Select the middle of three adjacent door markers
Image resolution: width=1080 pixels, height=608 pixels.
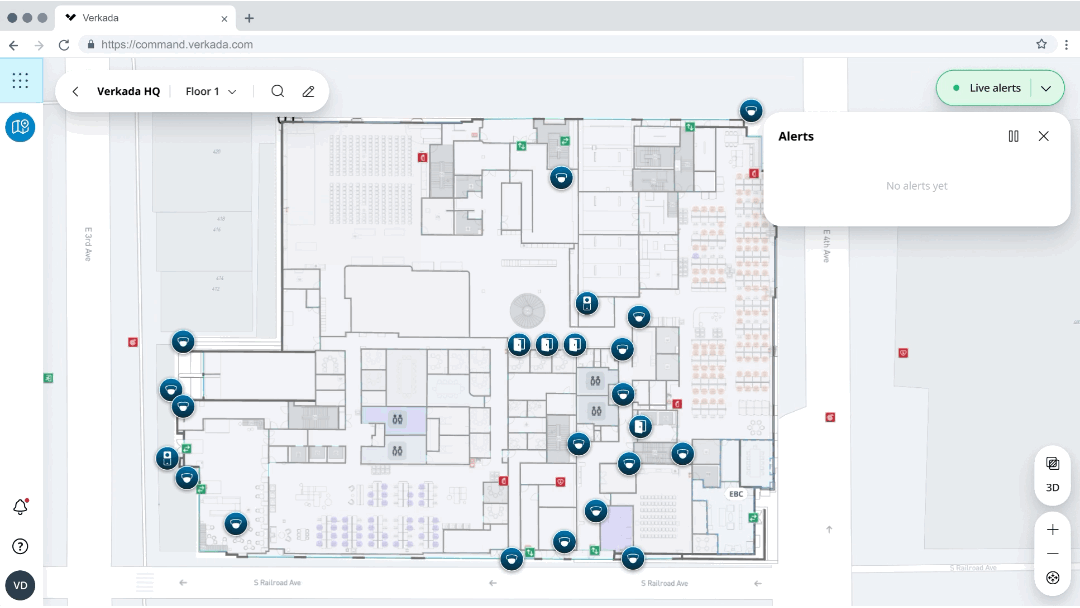547,344
